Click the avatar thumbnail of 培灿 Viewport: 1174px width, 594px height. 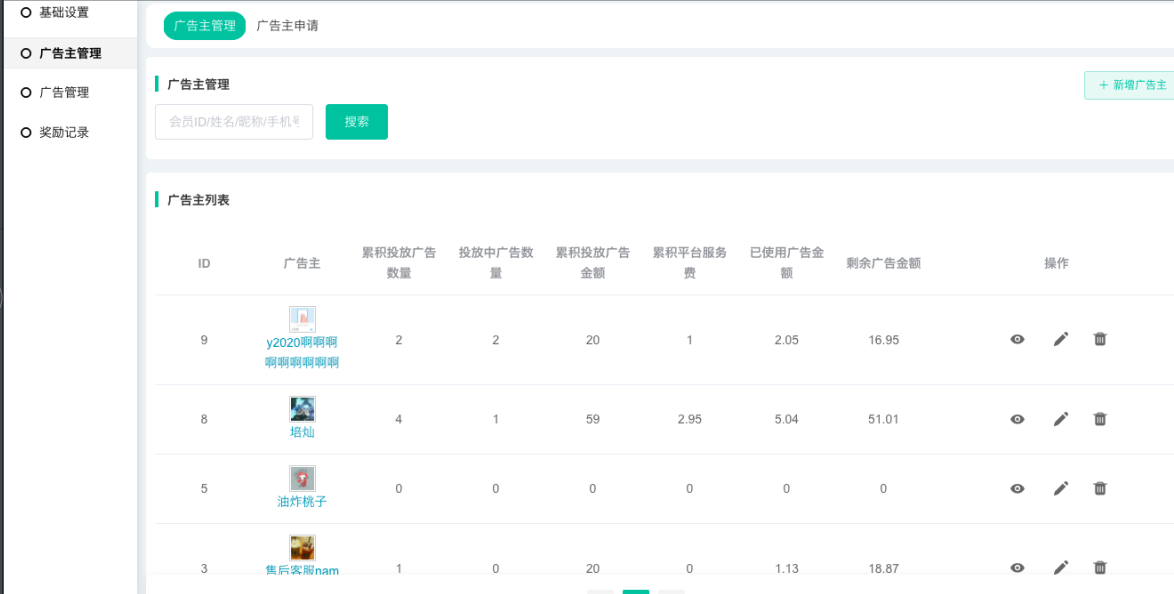(302, 408)
